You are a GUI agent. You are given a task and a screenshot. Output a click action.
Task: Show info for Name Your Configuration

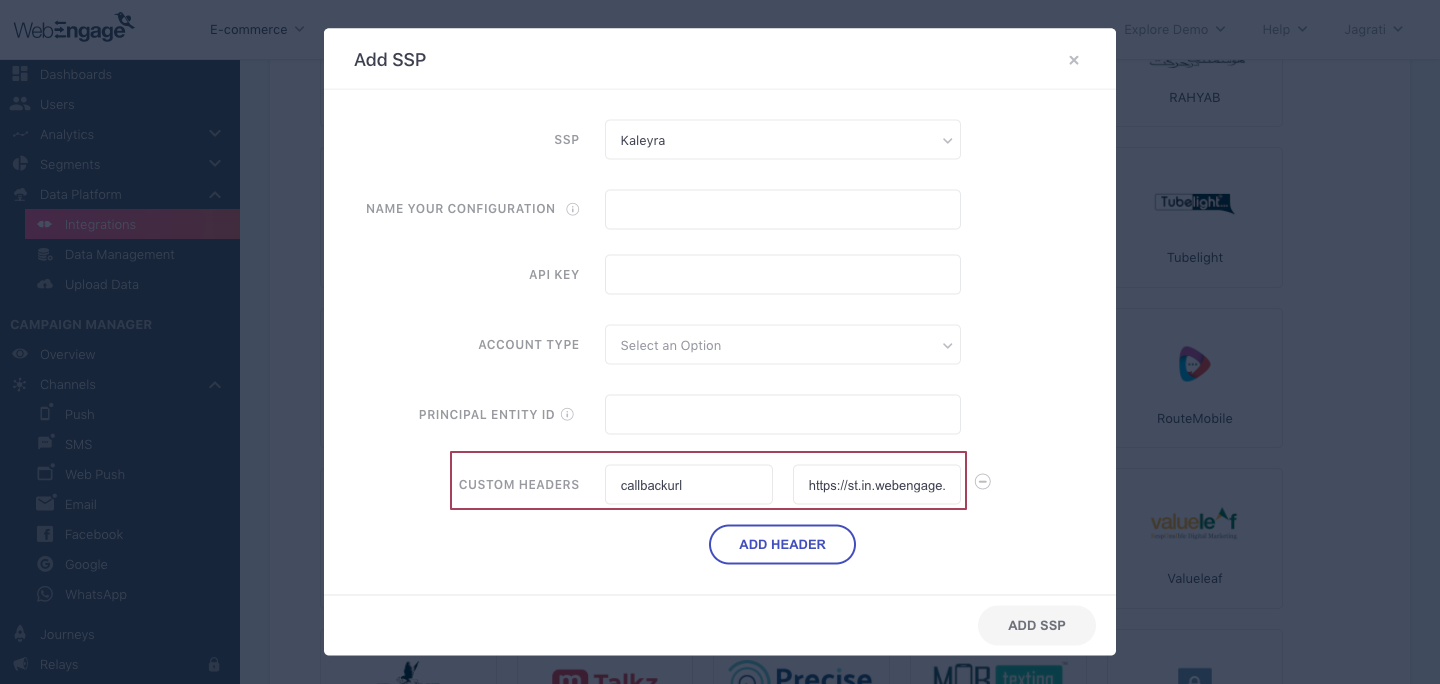coord(573,209)
